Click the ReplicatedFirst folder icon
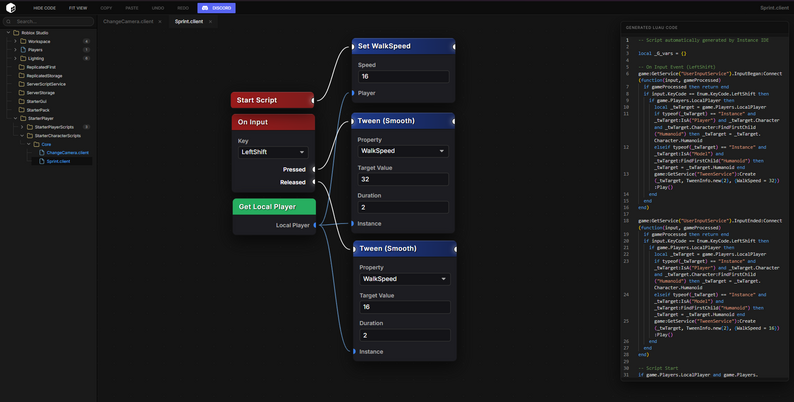The image size is (794, 402). [x=21, y=67]
